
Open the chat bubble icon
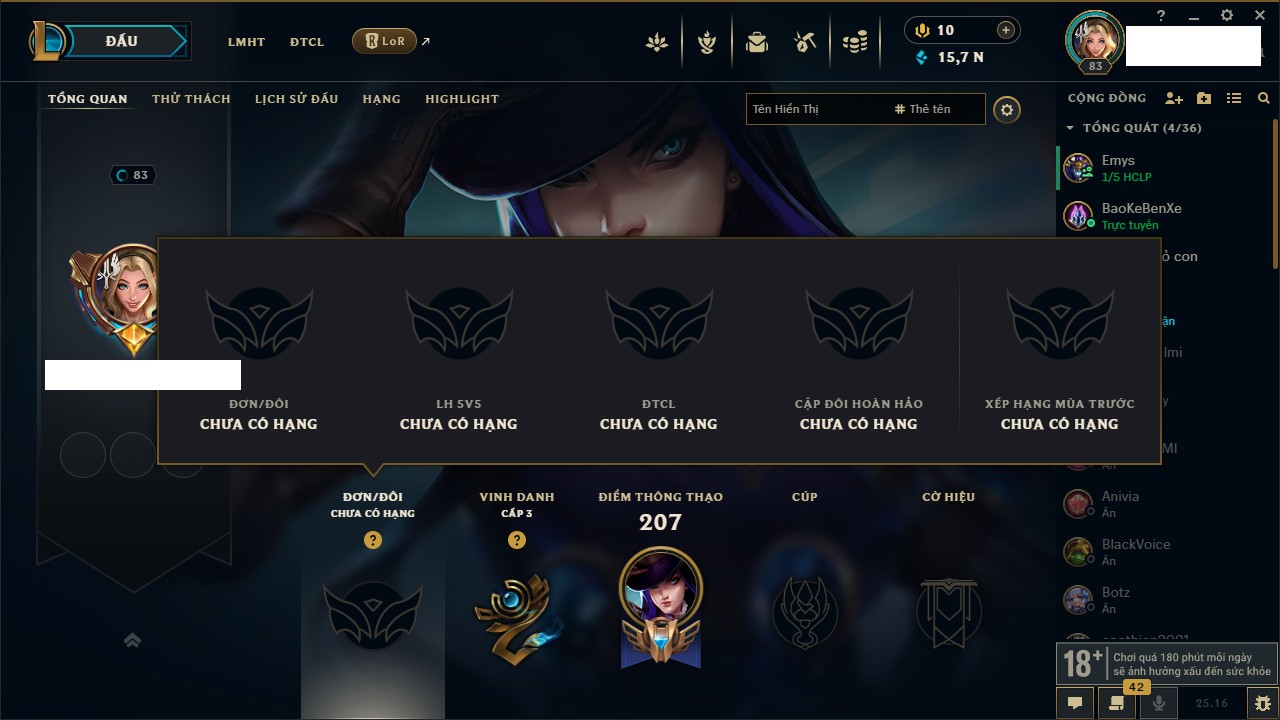(1075, 703)
